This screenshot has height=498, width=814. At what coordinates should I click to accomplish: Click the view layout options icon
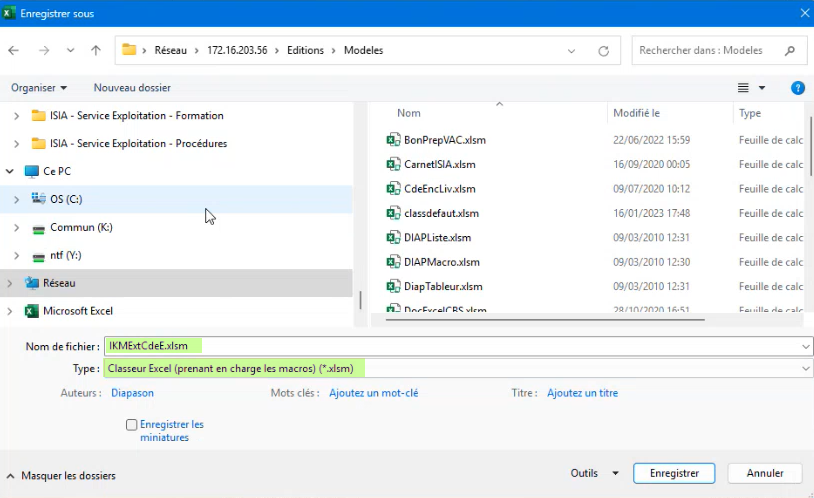tap(743, 88)
